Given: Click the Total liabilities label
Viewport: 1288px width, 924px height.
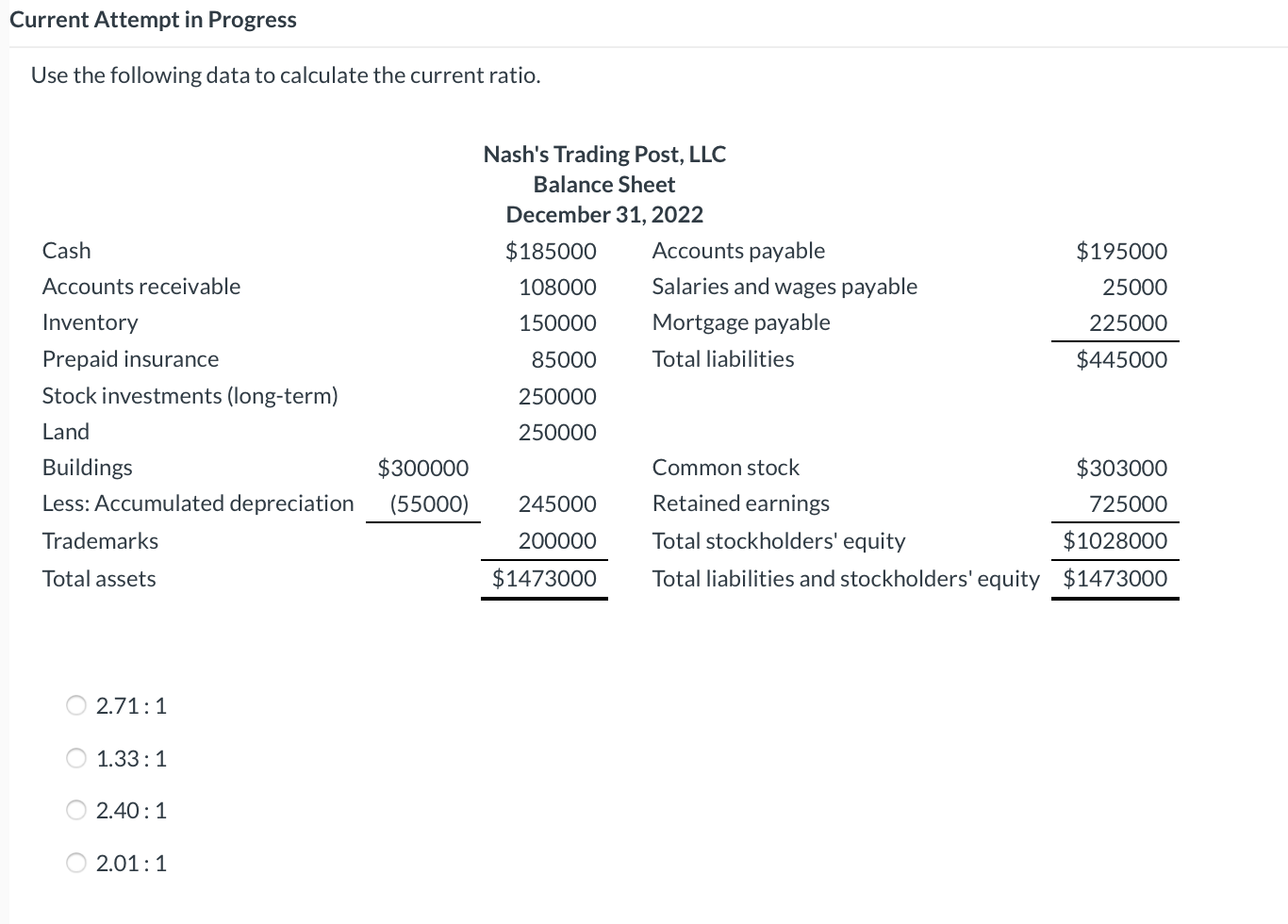Looking at the screenshot, I should coord(722,358).
